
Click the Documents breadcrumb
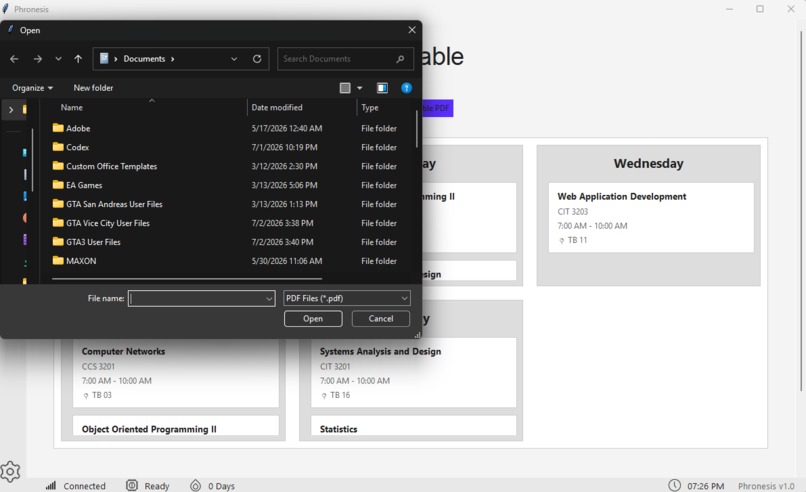(144, 59)
